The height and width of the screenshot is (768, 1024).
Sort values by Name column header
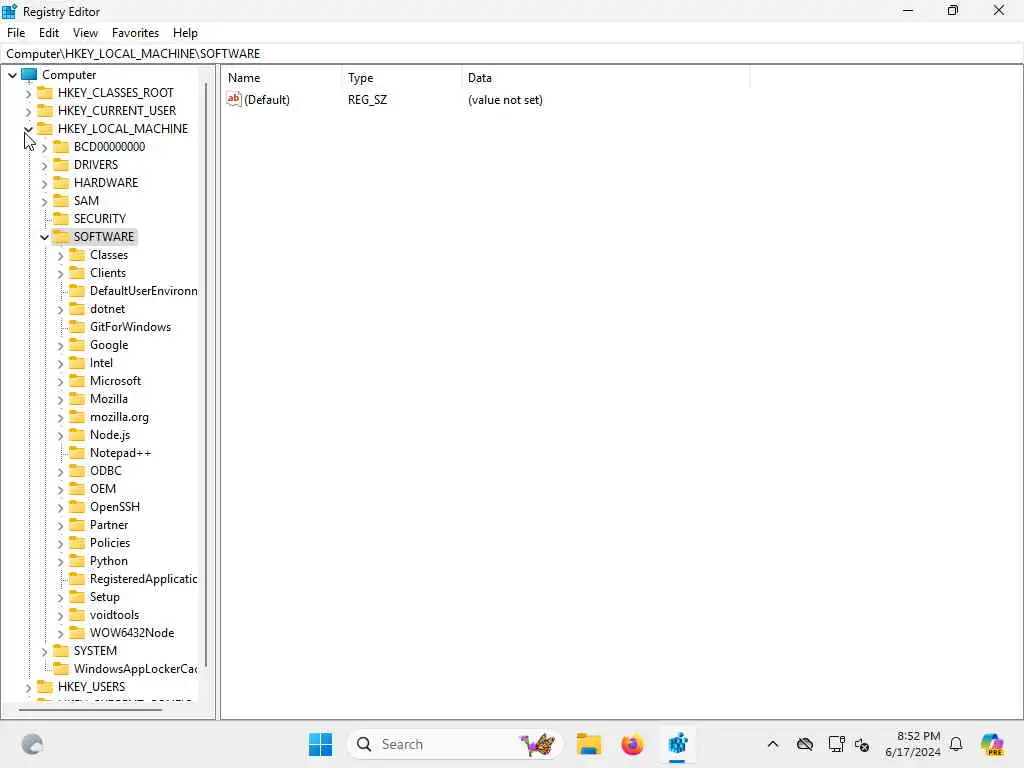pyautogui.click(x=281, y=78)
